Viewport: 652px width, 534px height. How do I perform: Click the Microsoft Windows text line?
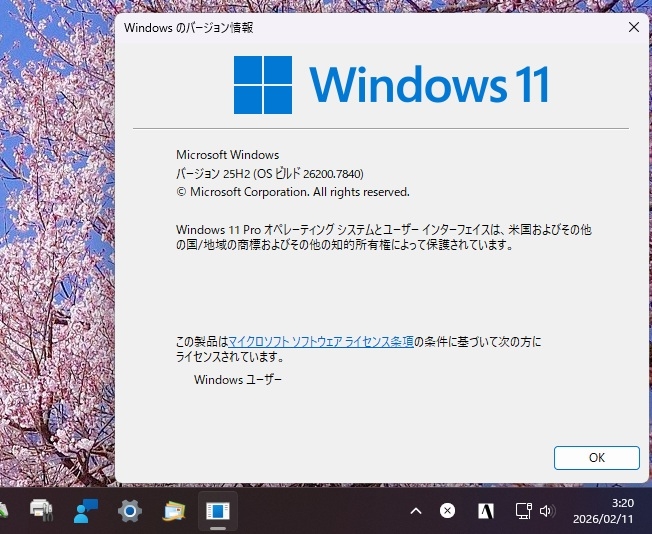[227, 155]
